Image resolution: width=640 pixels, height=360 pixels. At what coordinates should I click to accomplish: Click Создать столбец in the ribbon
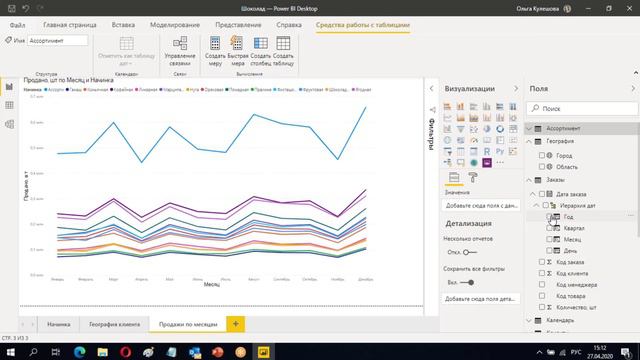tap(260, 51)
